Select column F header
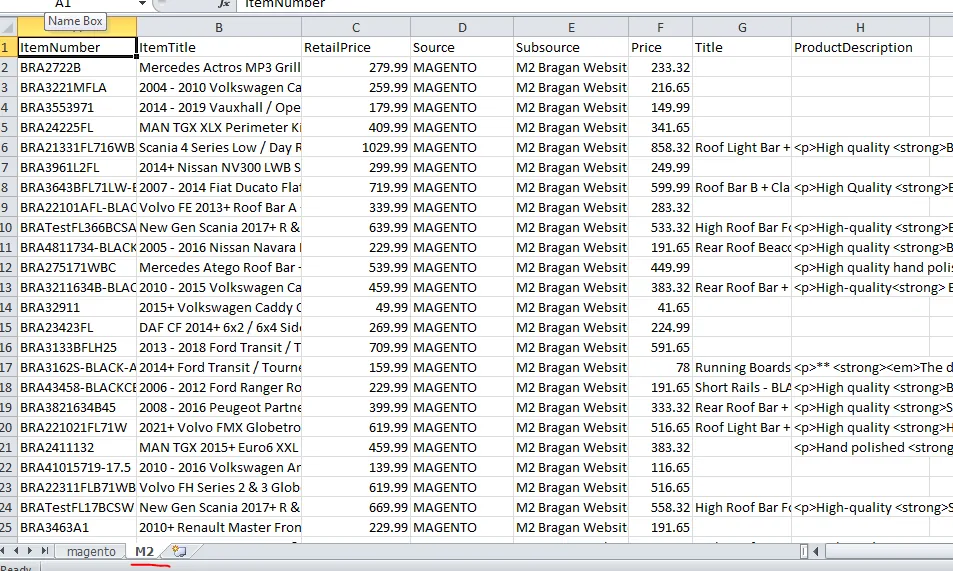The height and width of the screenshot is (571, 953). click(660, 27)
